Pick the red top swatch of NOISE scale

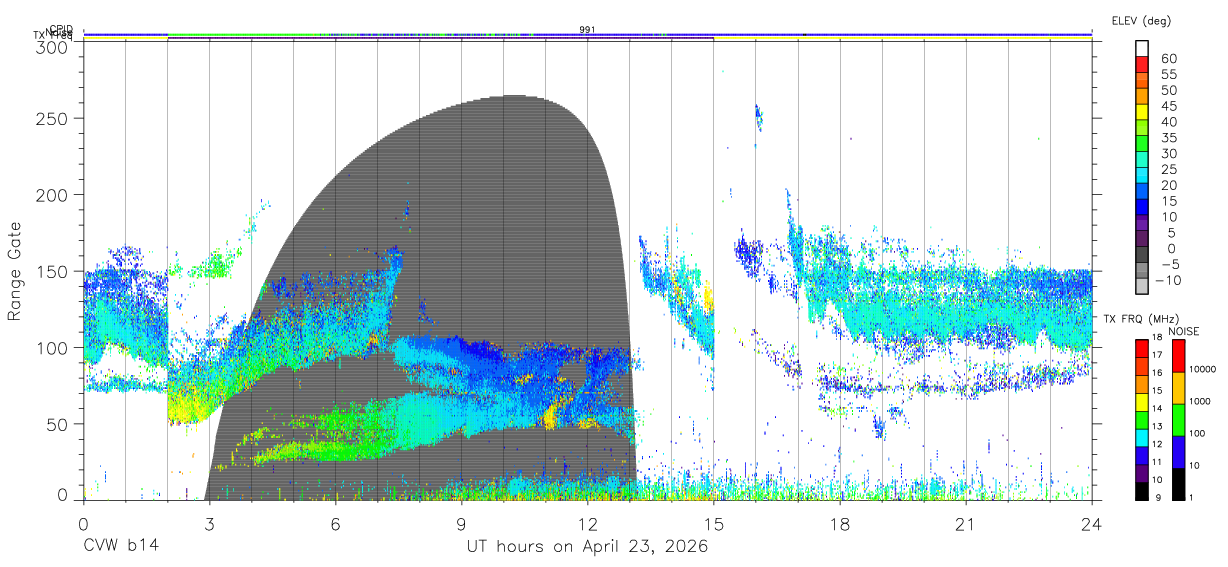point(1177,356)
